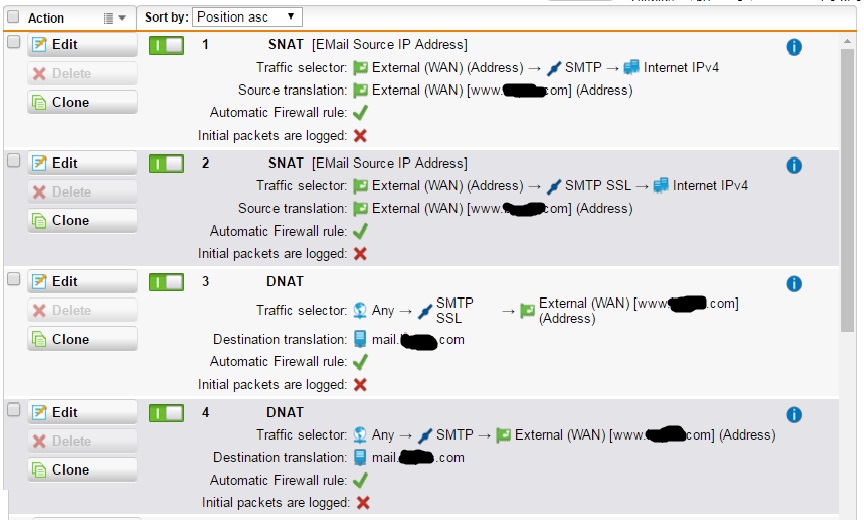
Task: Click the Action column header
Action: point(46,18)
